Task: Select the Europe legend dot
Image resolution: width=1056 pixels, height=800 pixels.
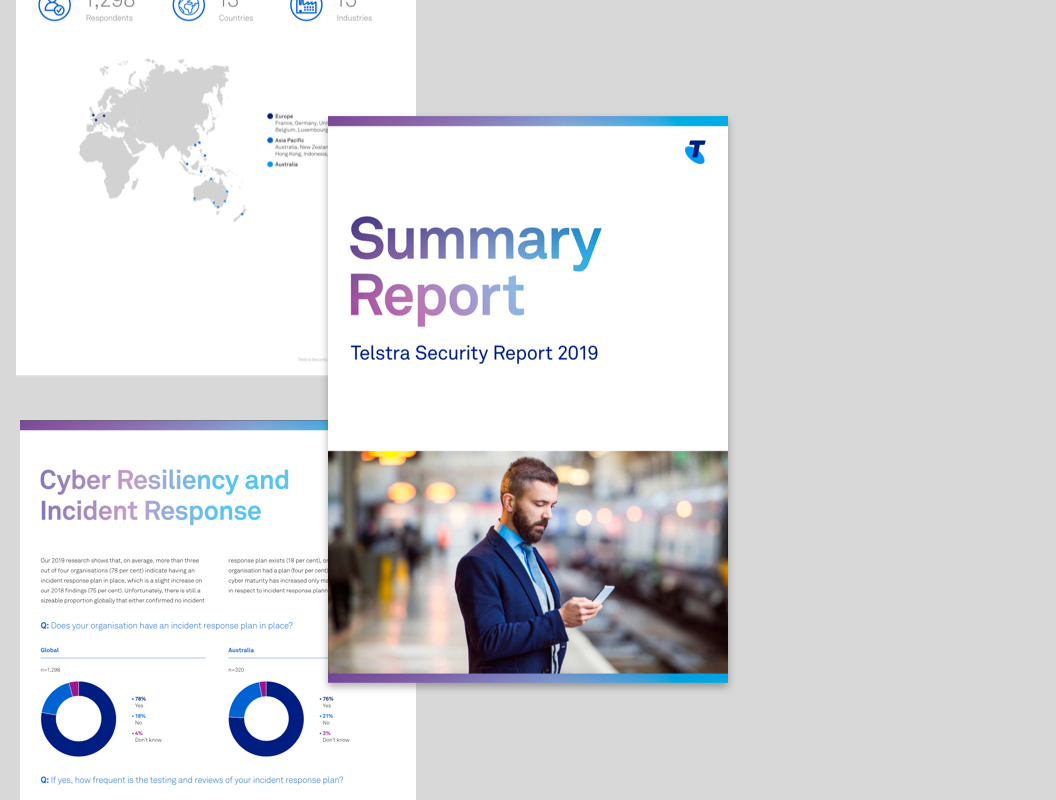Action: (270, 116)
